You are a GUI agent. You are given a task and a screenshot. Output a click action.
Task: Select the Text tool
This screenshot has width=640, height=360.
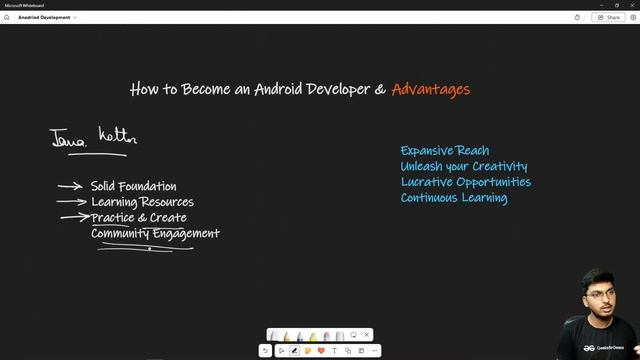coord(334,351)
